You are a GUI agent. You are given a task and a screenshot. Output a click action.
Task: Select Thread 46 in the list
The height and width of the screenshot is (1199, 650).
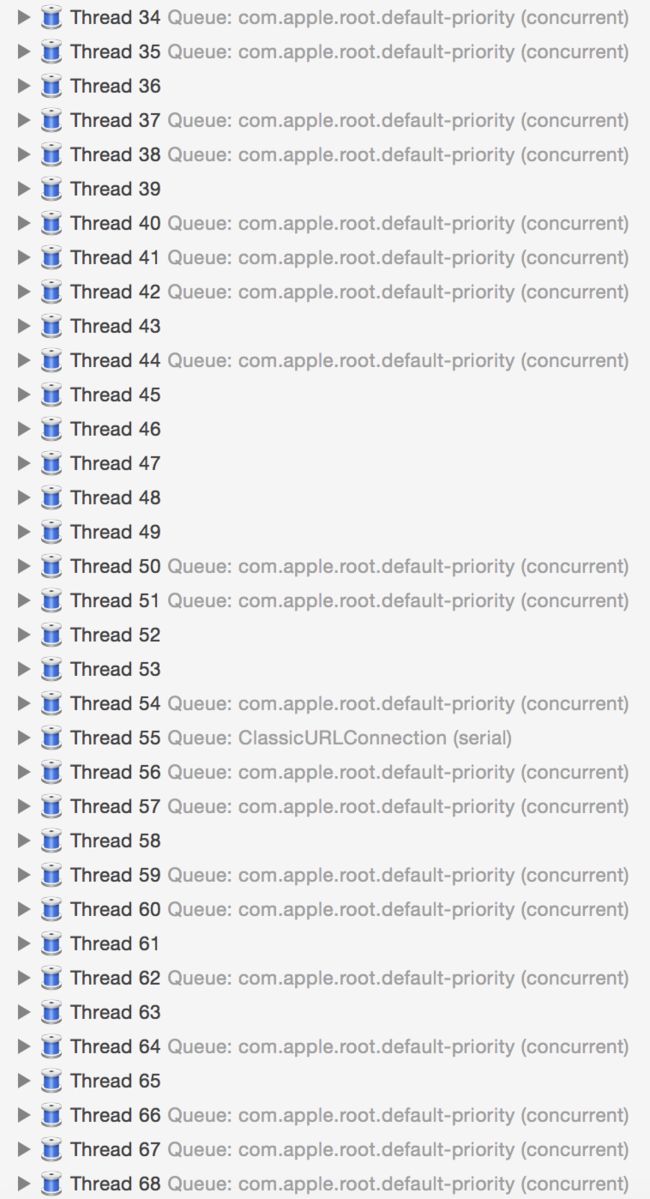point(115,429)
